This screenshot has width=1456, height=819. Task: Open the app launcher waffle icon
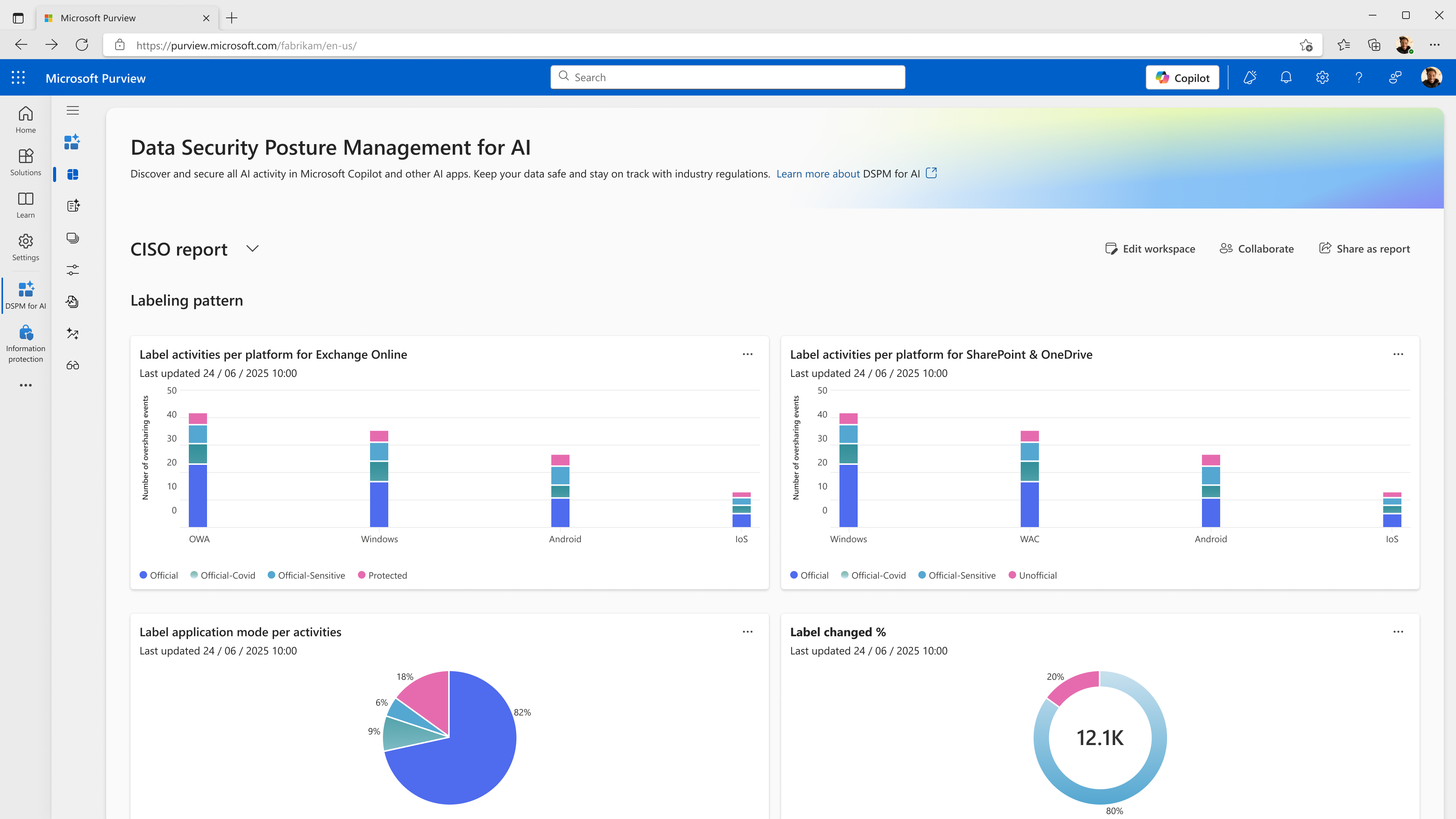point(18,77)
